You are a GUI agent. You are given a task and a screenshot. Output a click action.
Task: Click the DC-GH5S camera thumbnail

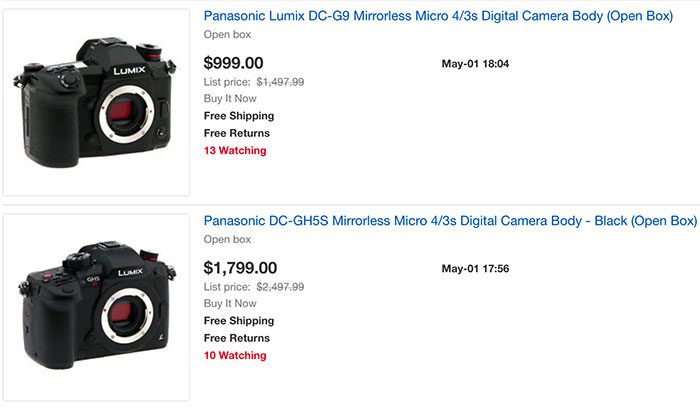click(97, 305)
